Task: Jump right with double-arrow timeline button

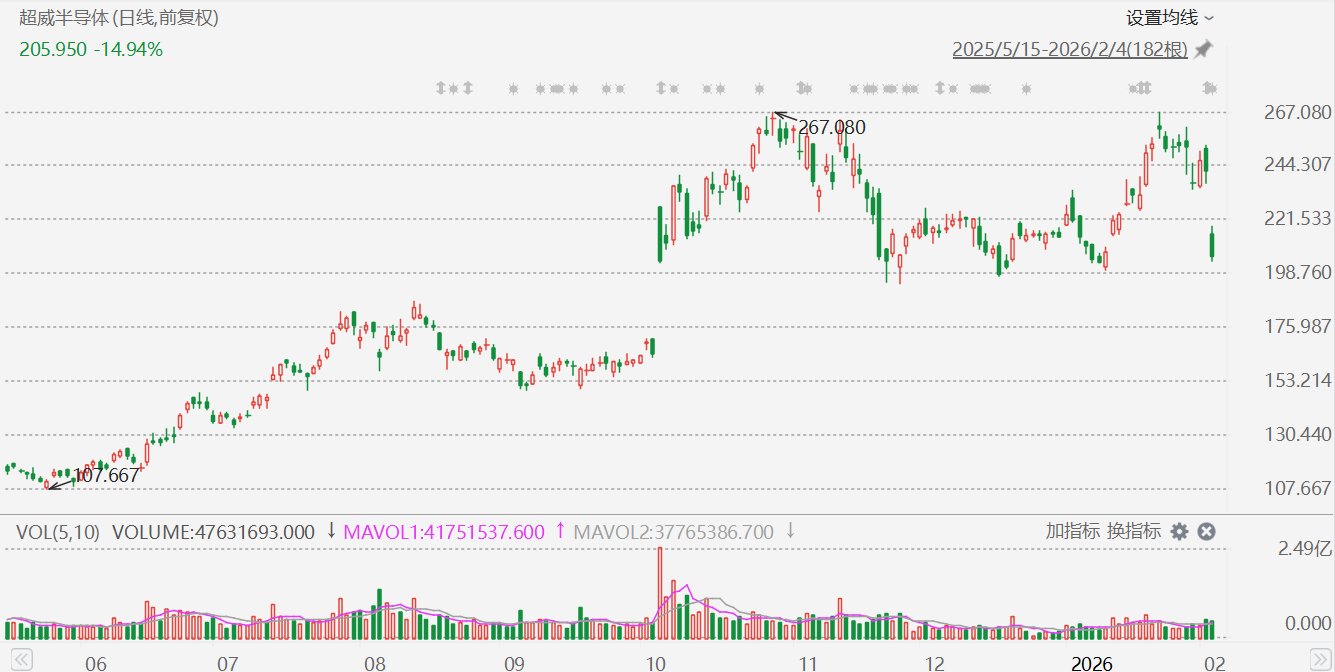Action: coord(1321,660)
